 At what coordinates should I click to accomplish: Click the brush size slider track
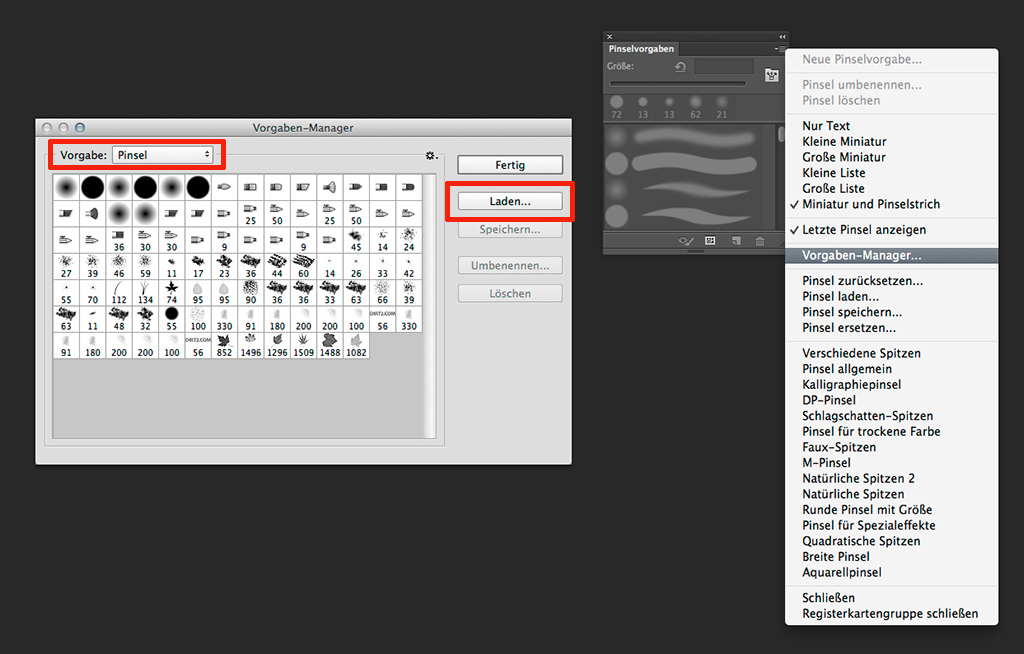pos(678,84)
